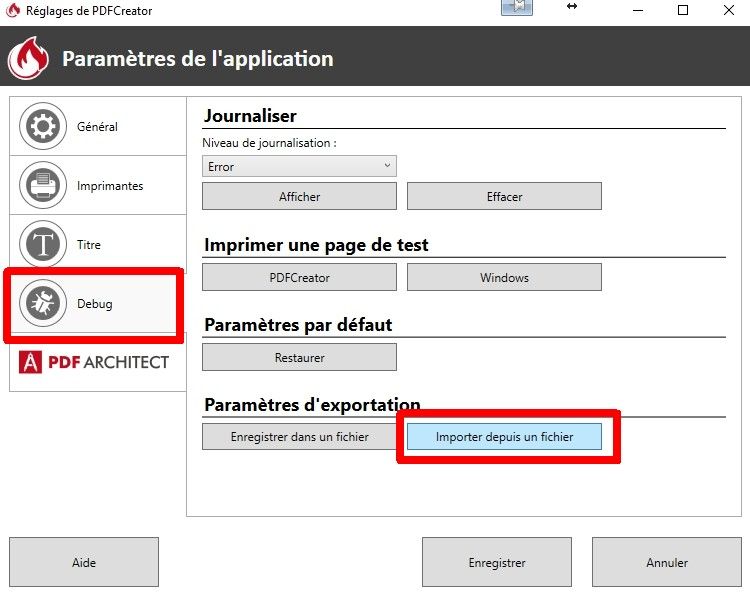
Task: Select the Titre tab label
Action: (89, 244)
